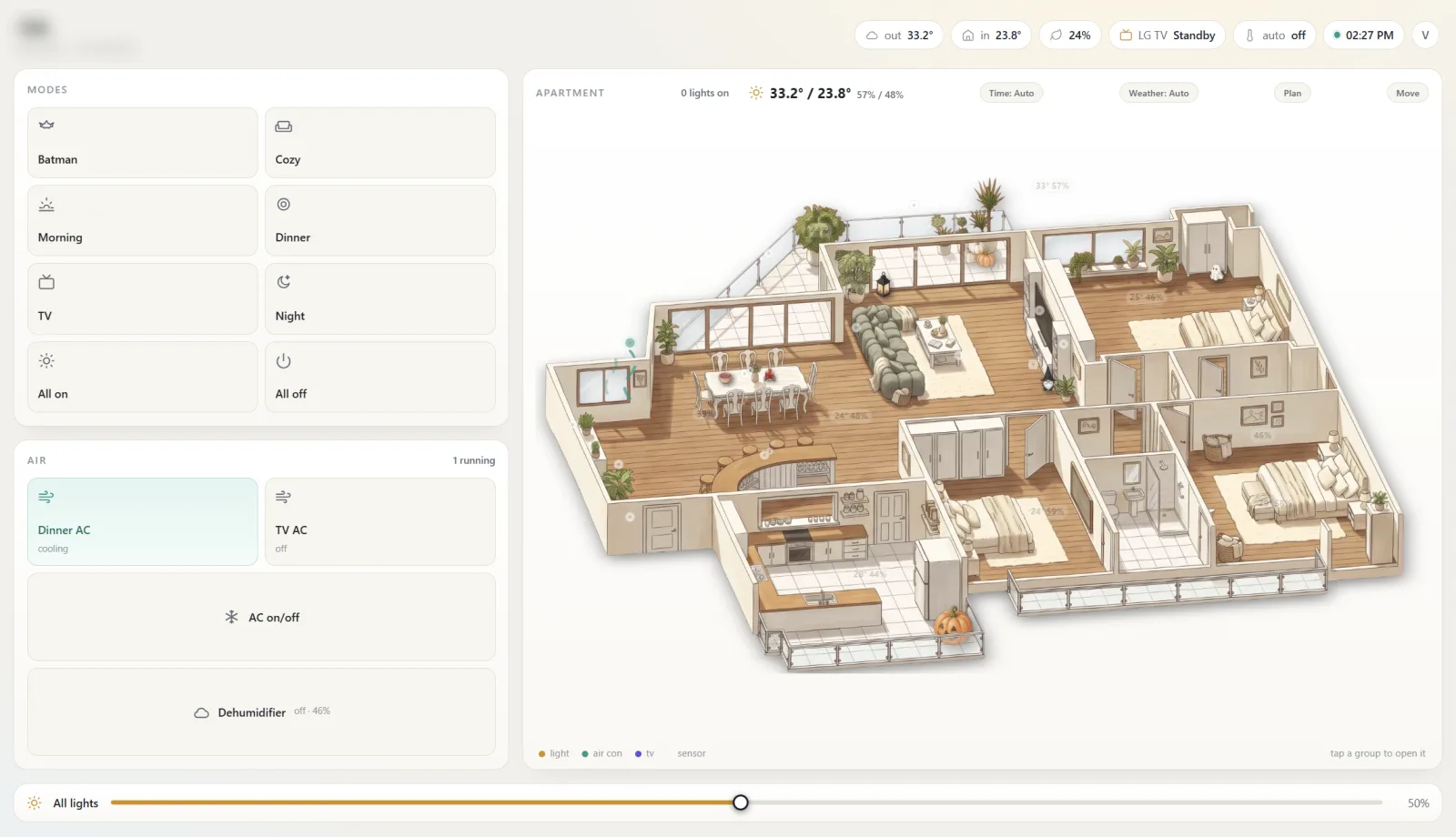Toggle the Dinner AC tile
The width and height of the screenshot is (1456, 837).
point(143,522)
